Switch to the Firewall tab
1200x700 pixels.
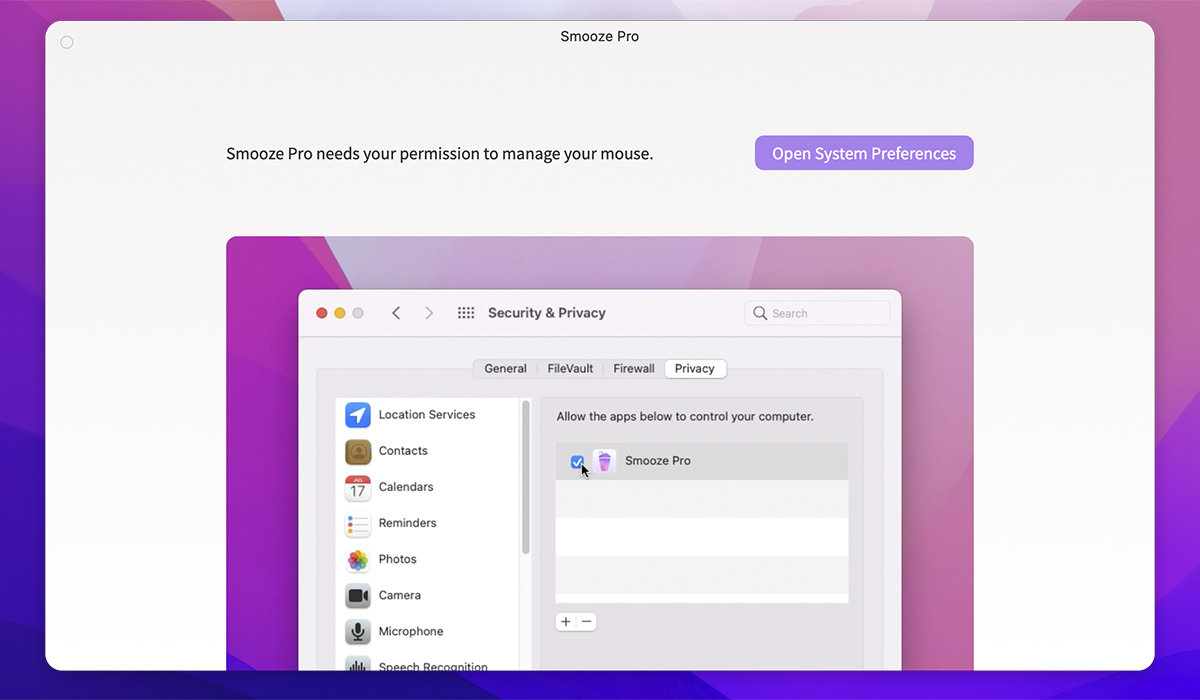click(633, 368)
